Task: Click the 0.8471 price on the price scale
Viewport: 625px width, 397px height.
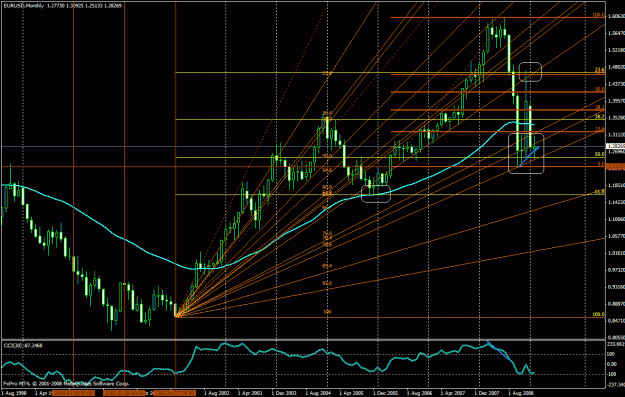Action: click(616, 321)
